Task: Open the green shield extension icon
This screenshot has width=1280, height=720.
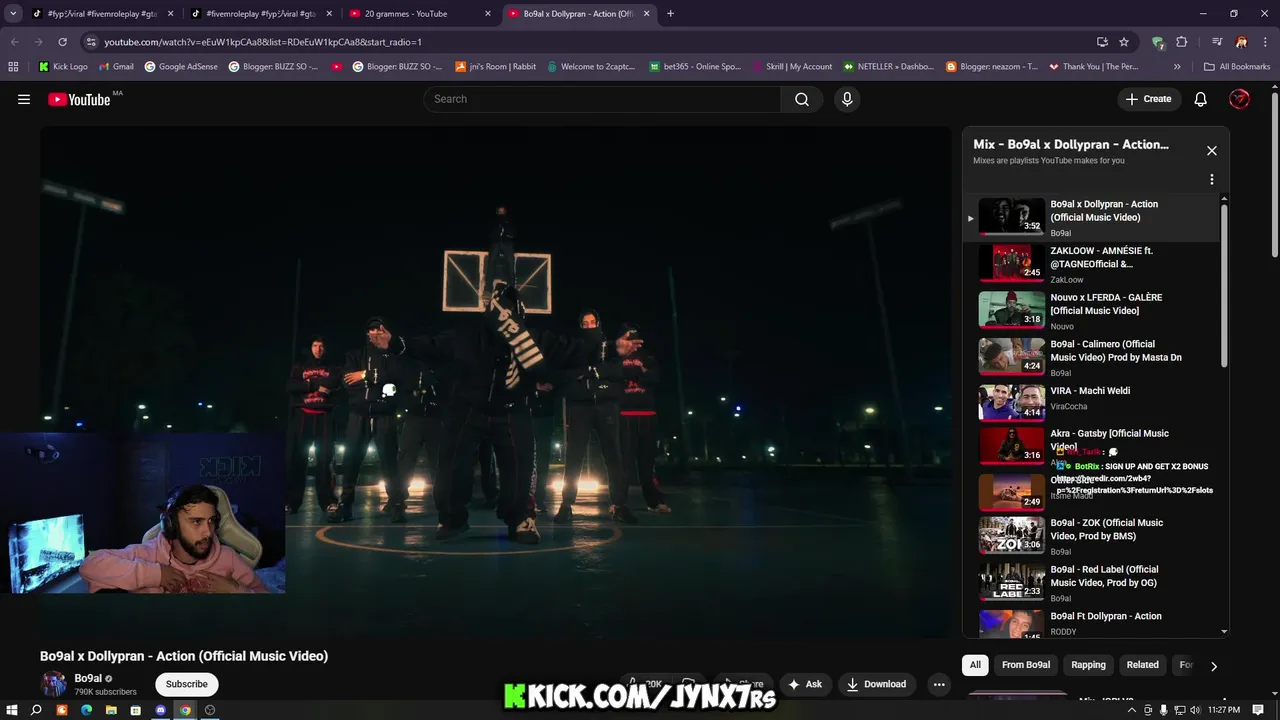Action: (1158, 42)
